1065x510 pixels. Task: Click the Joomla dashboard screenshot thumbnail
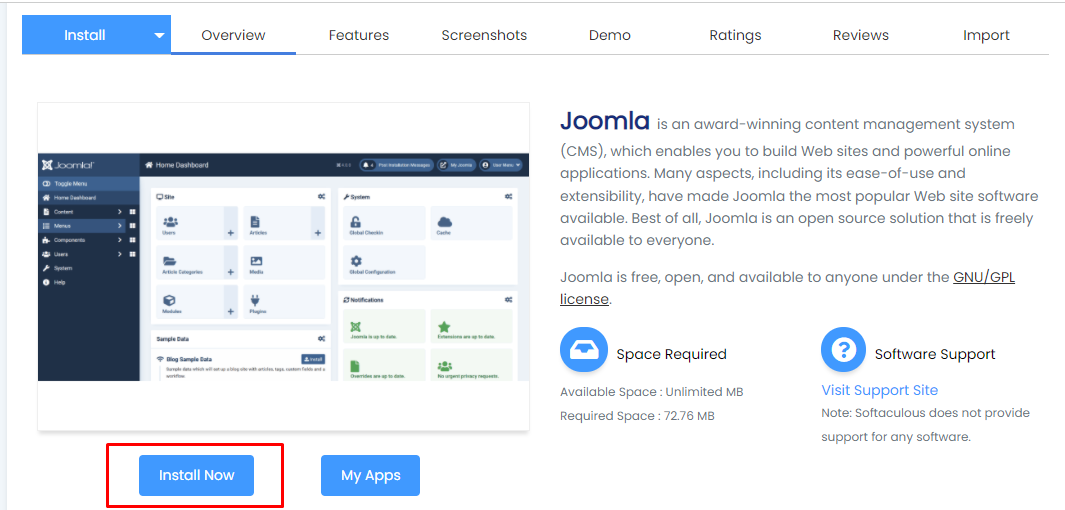tap(283, 266)
